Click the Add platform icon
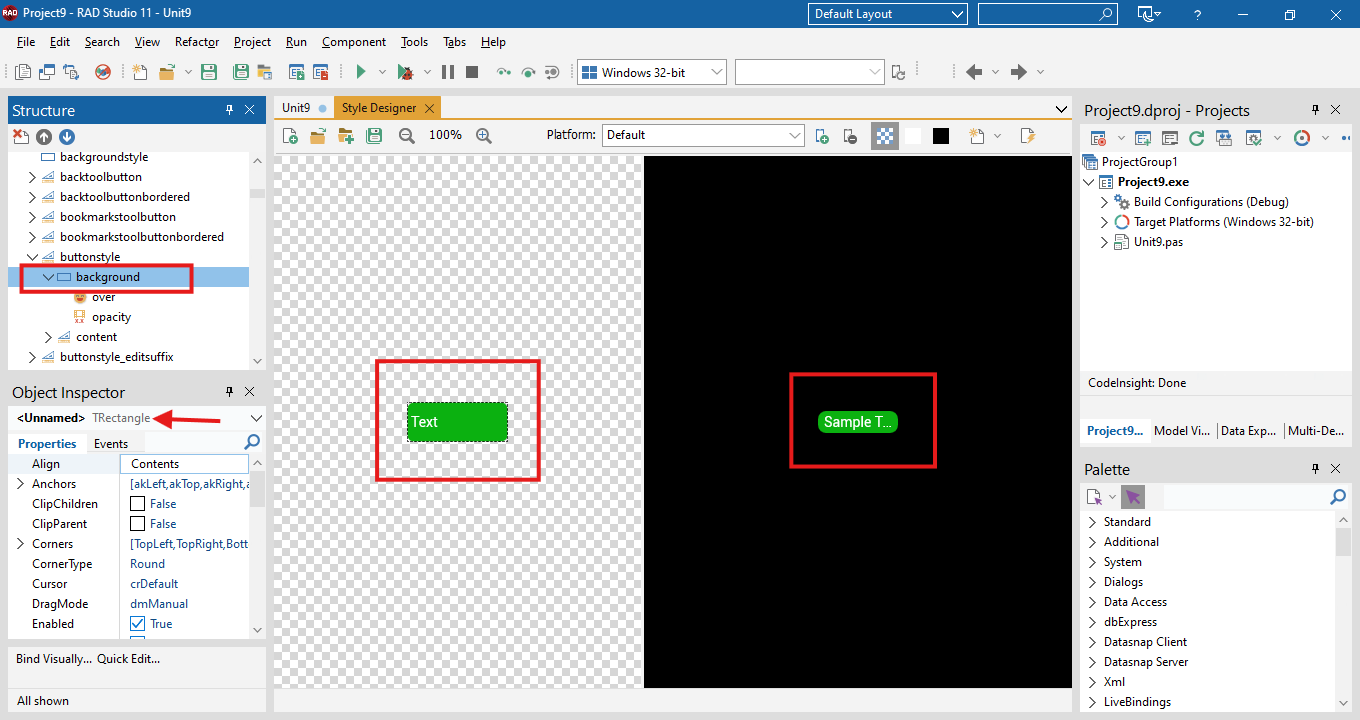 (x=822, y=135)
